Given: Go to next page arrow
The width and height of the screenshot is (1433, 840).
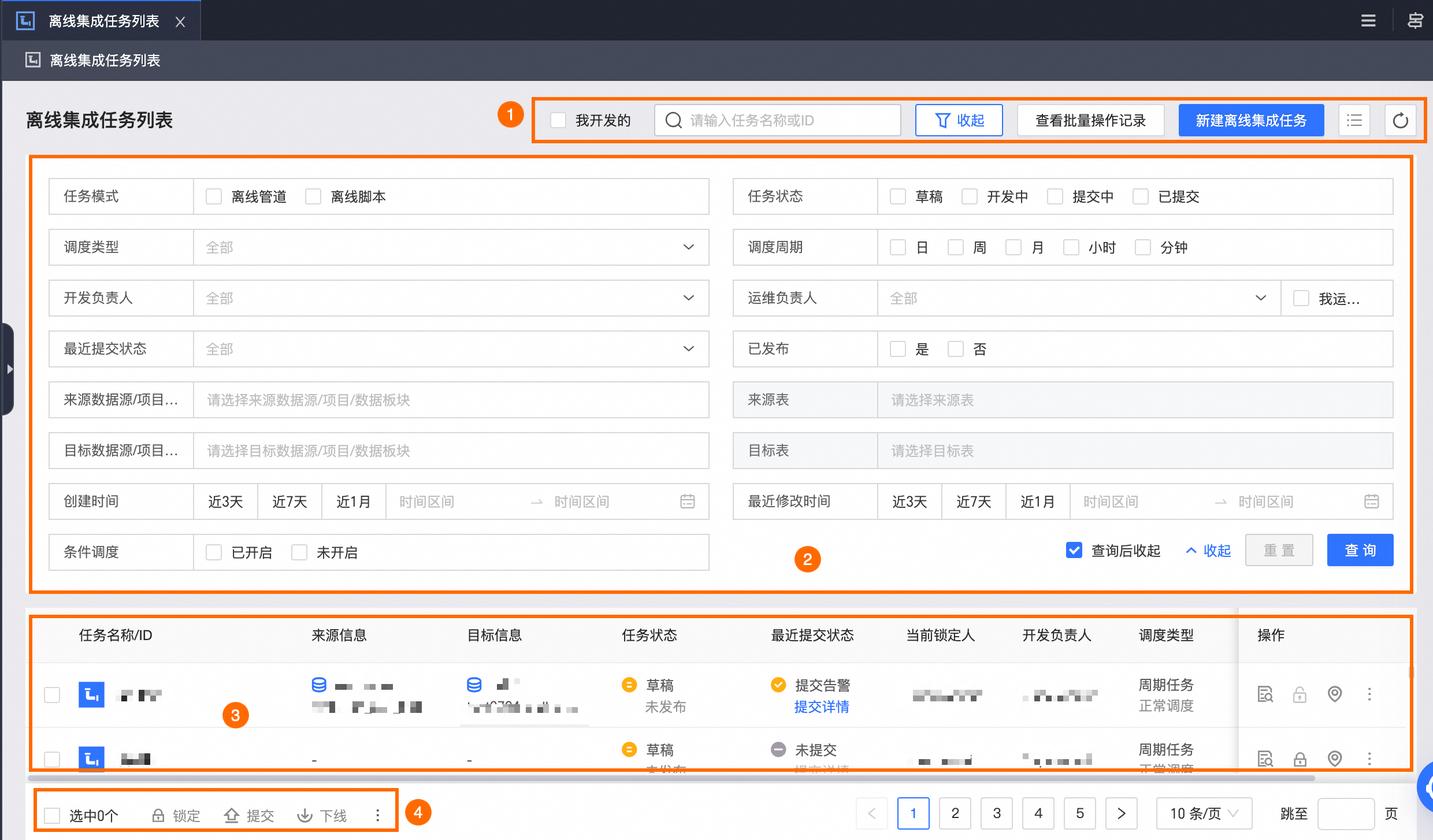Looking at the screenshot, I should (1121, 813).
